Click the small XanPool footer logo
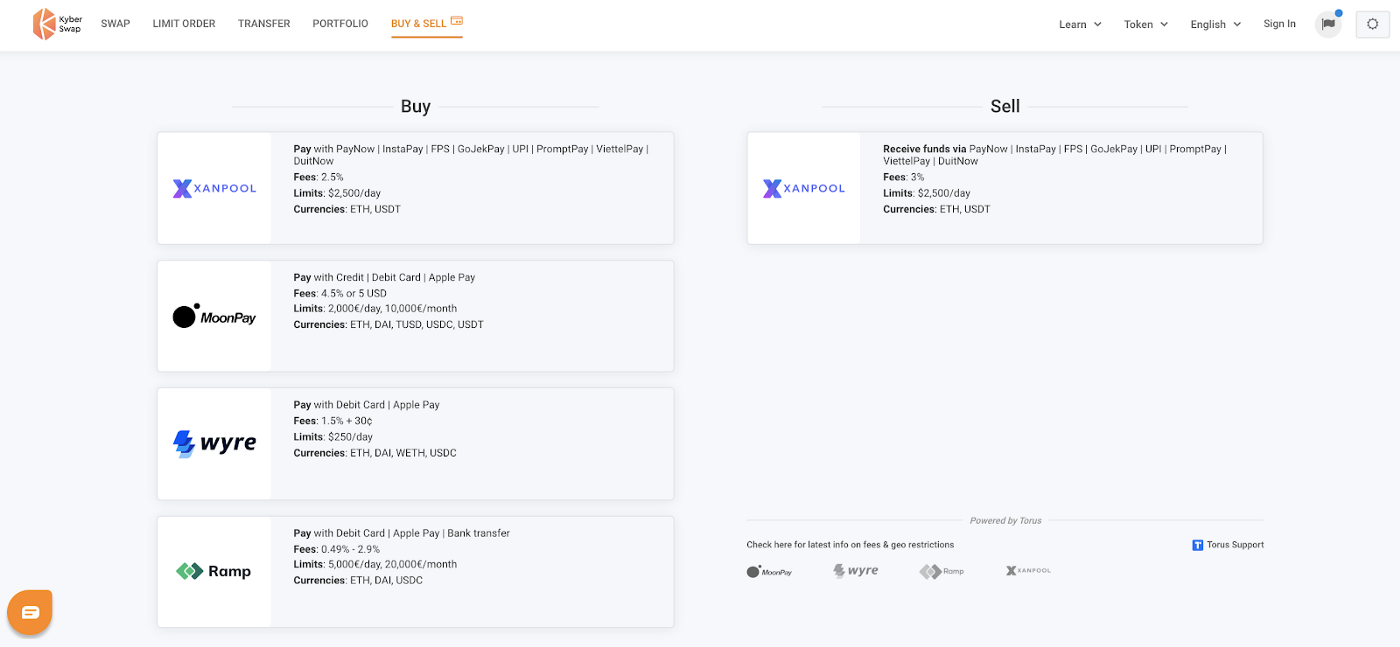Image resolution: width=1400 pixels, height=647 pixels. (1028, 571)
